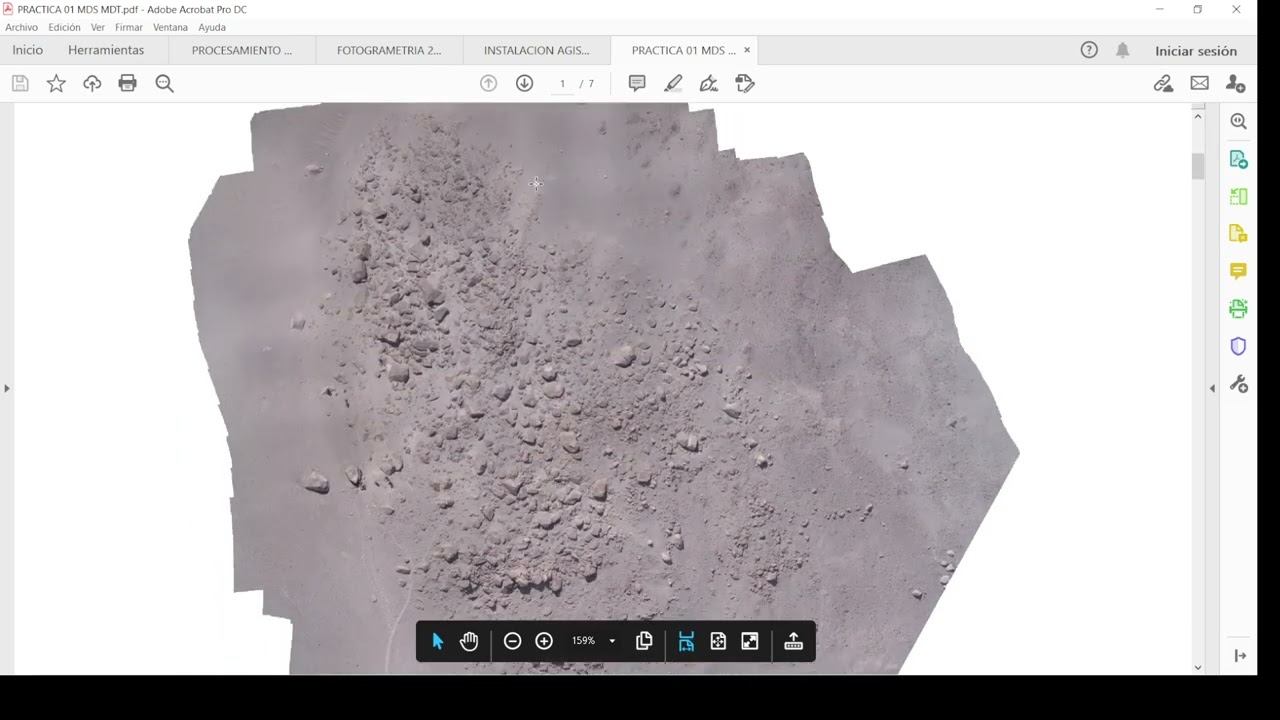Switch to the FOTOGRAMETRIA 2 tab

click(389, 50)
